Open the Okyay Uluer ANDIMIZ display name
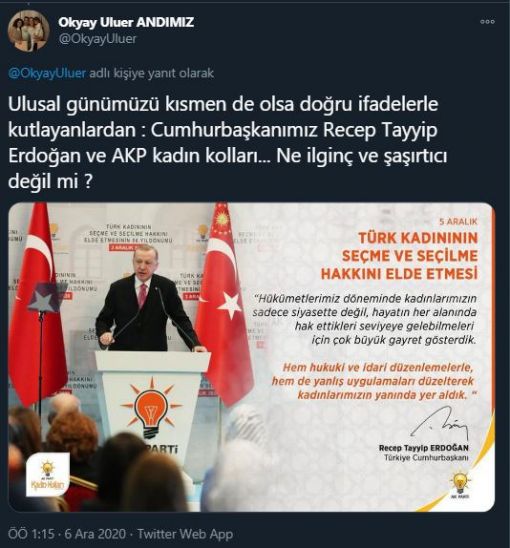The width and height of the screenshot is (510, 548). [x=126, y=22]
